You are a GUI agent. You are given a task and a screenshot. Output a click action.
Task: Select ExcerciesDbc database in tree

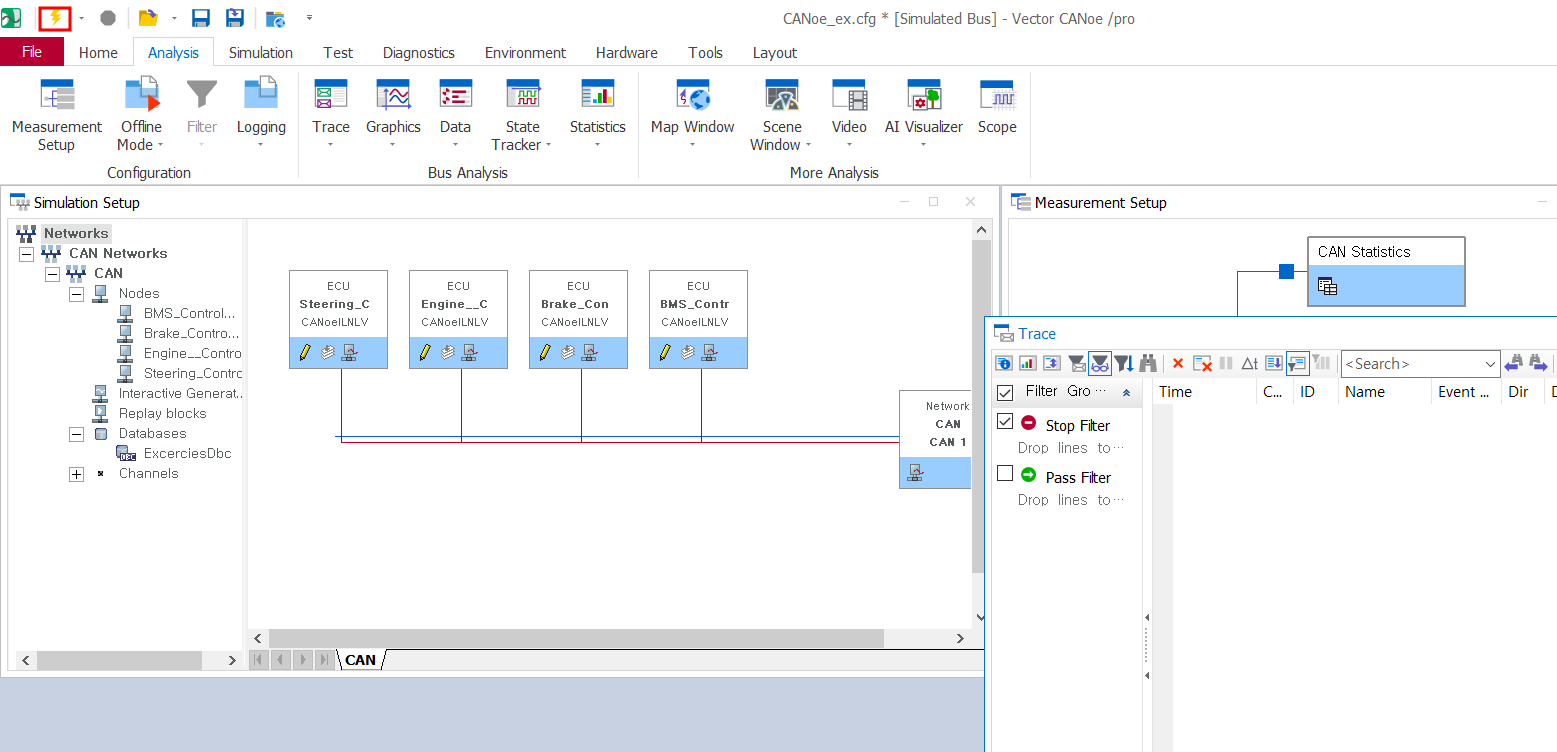point(187,453)
